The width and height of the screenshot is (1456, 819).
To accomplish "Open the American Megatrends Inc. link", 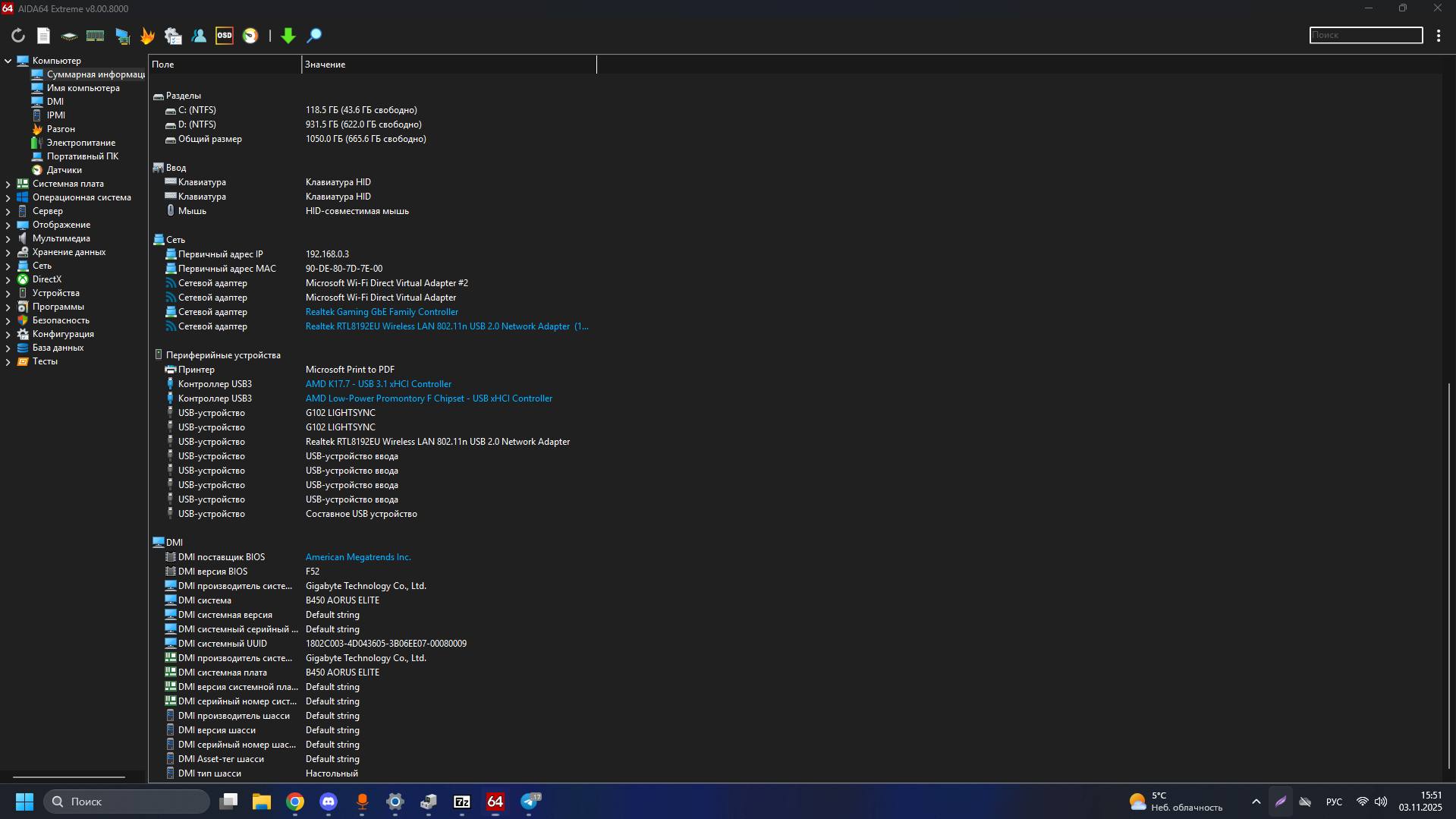I will click(x=358, y=557).
